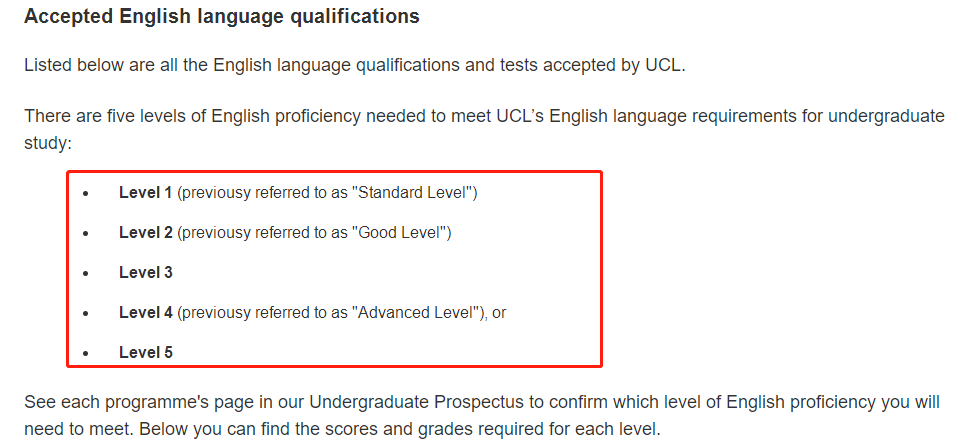962x447 pixels.
Task: Select the bold "Level 4" text
Action: click(x=145, y=312)
